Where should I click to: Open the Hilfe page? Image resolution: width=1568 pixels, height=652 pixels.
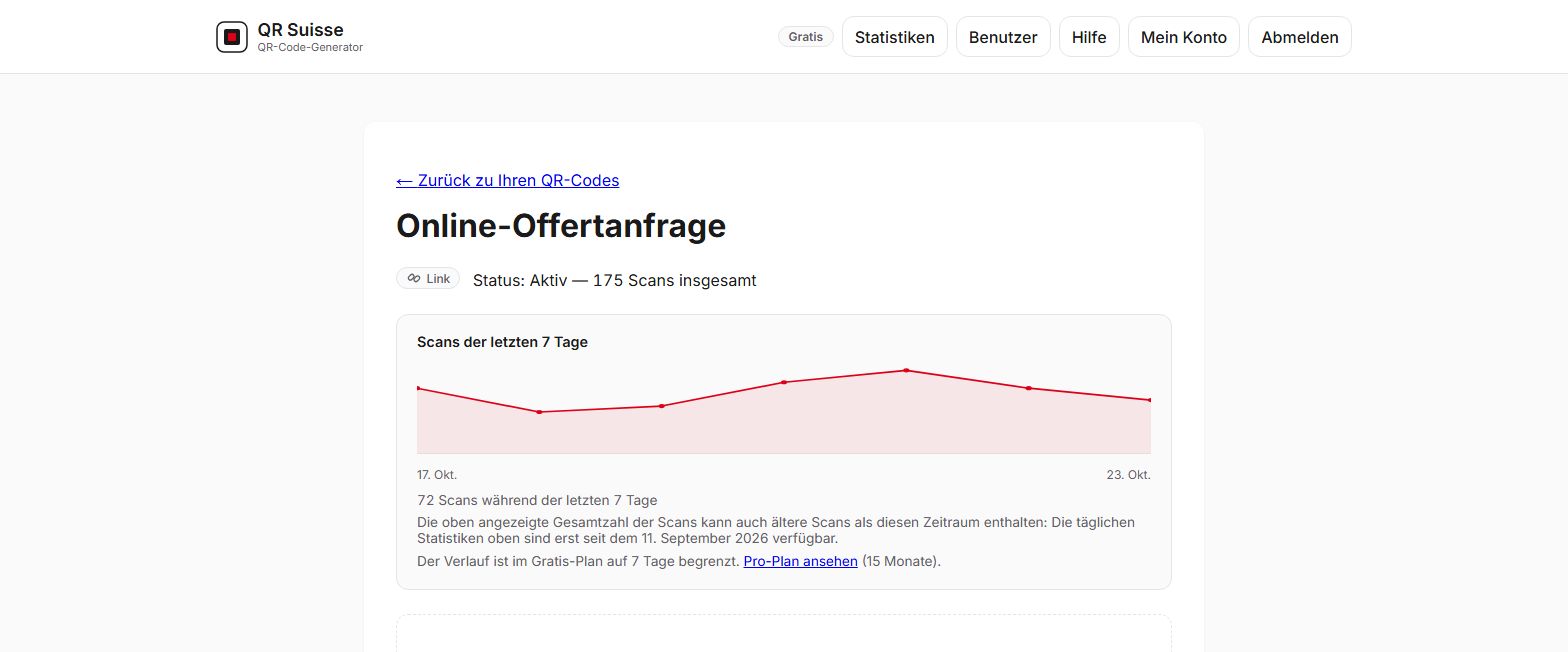click(1089, 37)
